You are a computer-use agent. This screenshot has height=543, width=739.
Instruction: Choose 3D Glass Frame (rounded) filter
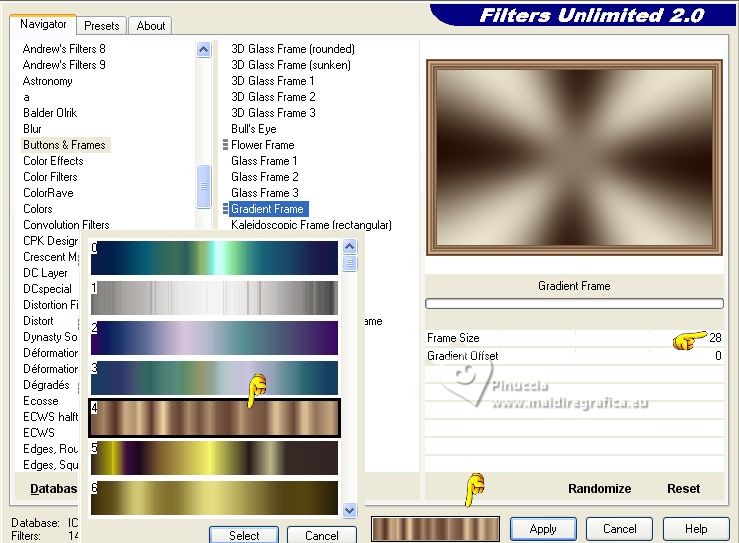pyautogui.click(x=293, y=49)
